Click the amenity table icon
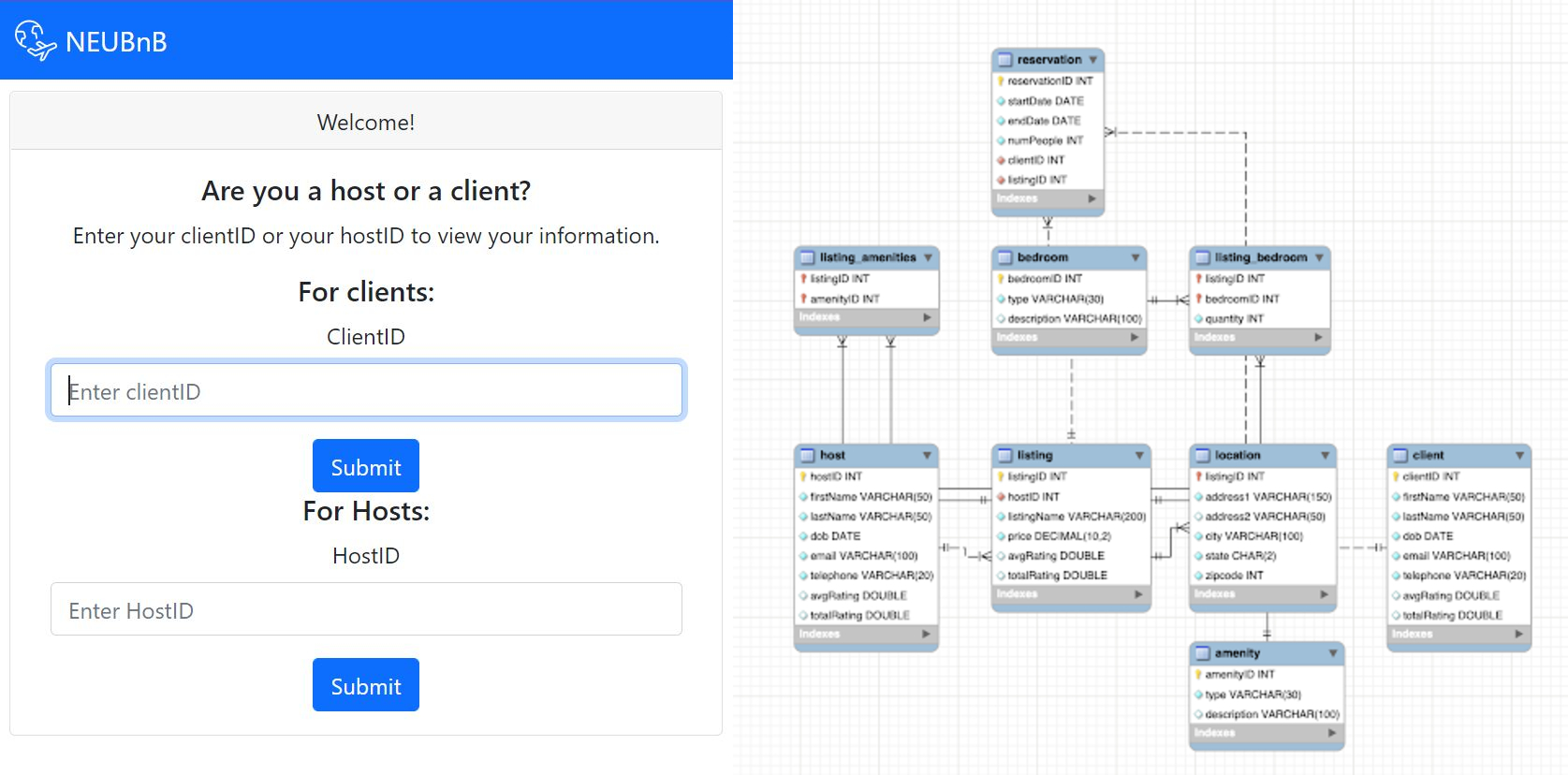The height and width of the screenshot is (775, 1568). point(1203,653)
